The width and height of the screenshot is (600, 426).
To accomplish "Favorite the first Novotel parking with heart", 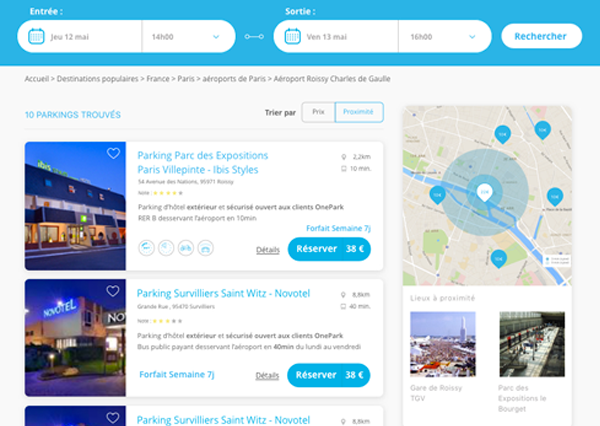I will [x=113, y=291].
